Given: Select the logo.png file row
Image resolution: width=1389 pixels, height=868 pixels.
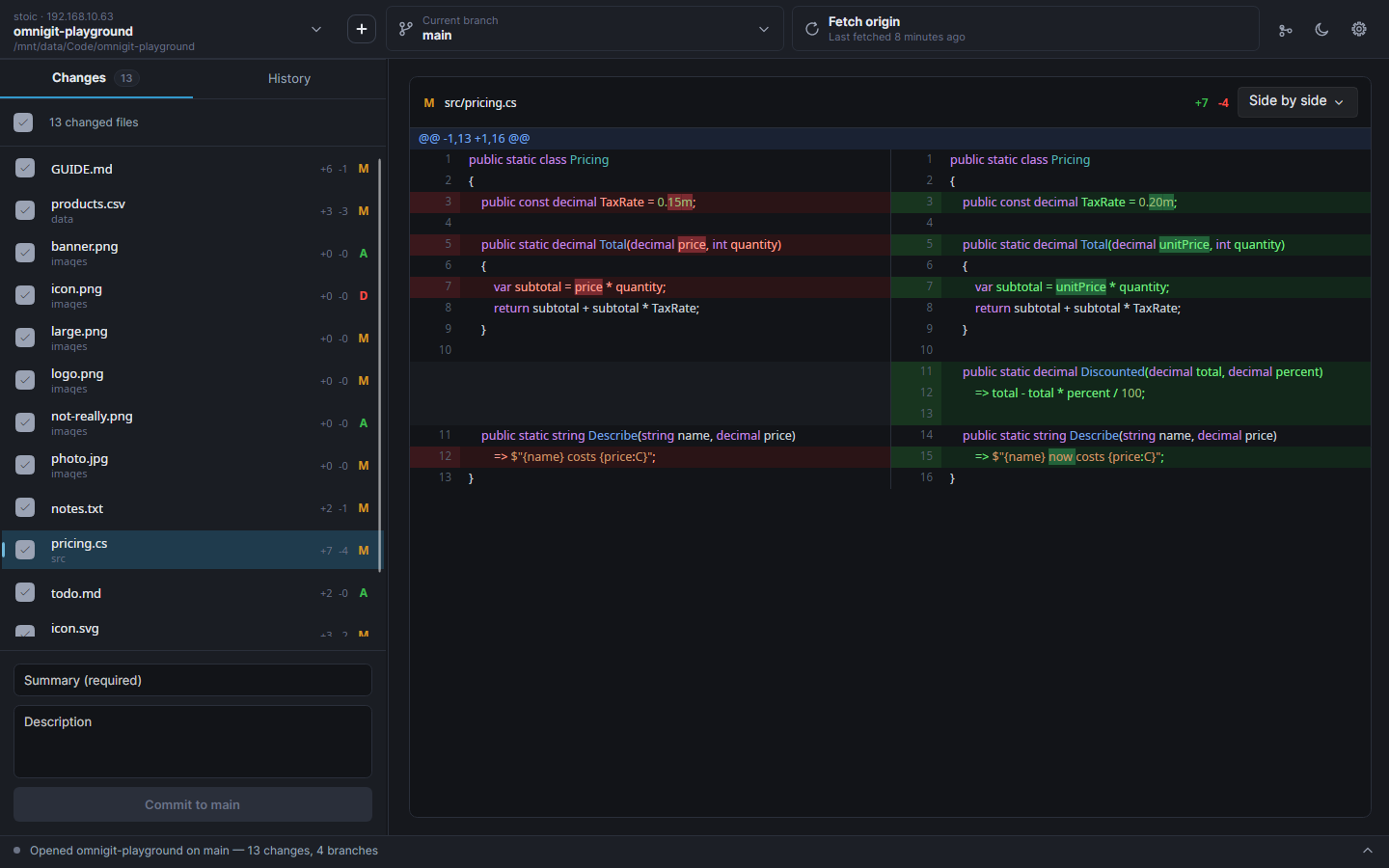Looking at the screenshot, I should click(191, 380).
